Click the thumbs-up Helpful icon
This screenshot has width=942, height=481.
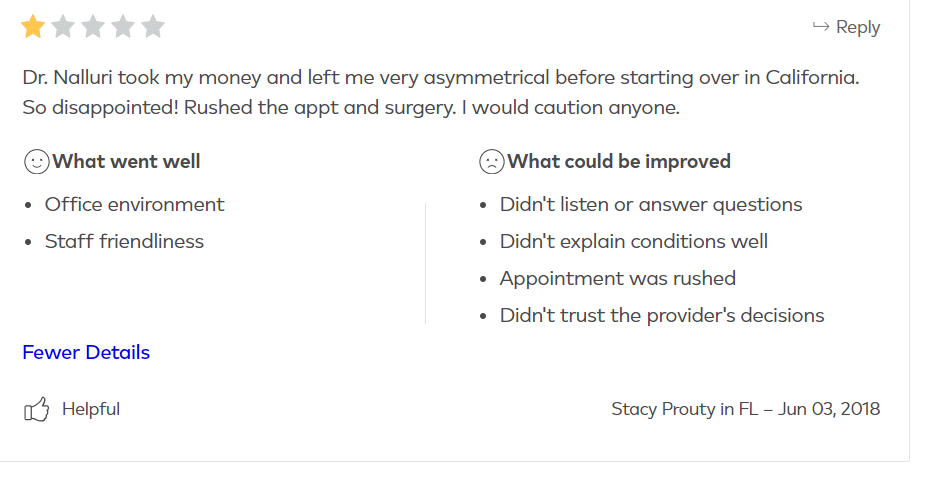coord(37,410)
